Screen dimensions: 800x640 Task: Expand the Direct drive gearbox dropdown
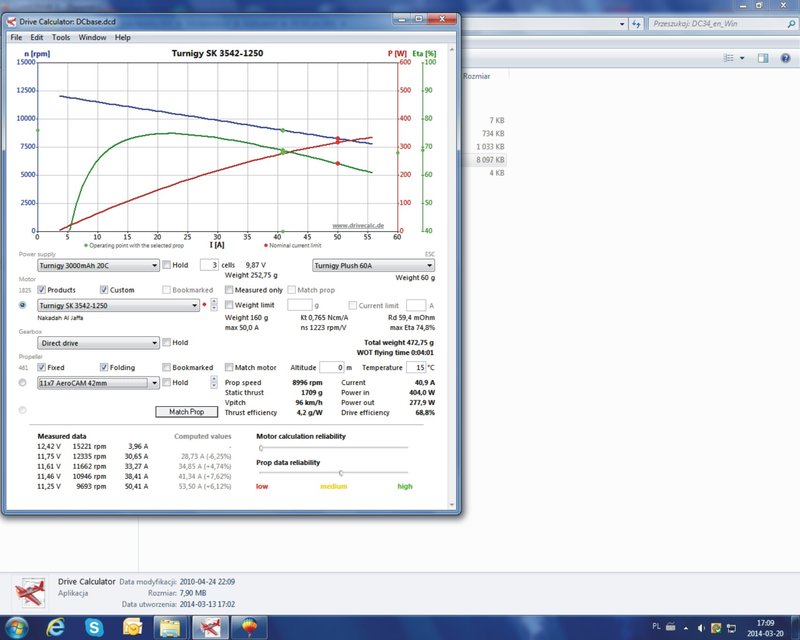coord(154,343)
